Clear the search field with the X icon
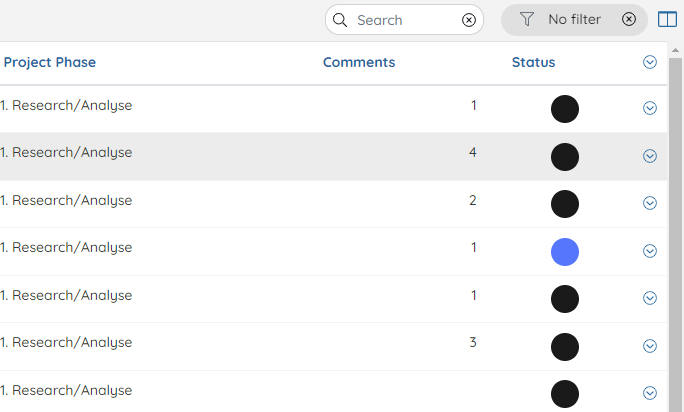 click(x=469, y=20)
